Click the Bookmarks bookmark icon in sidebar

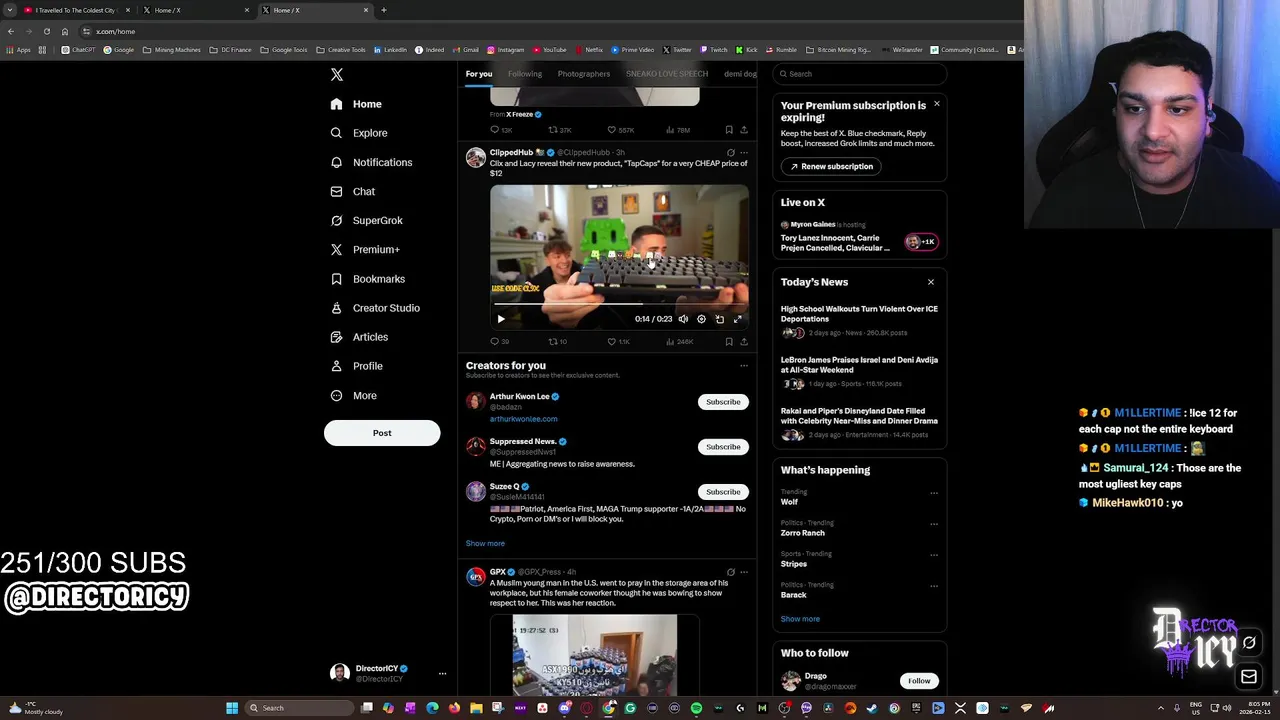coord(336,279)
